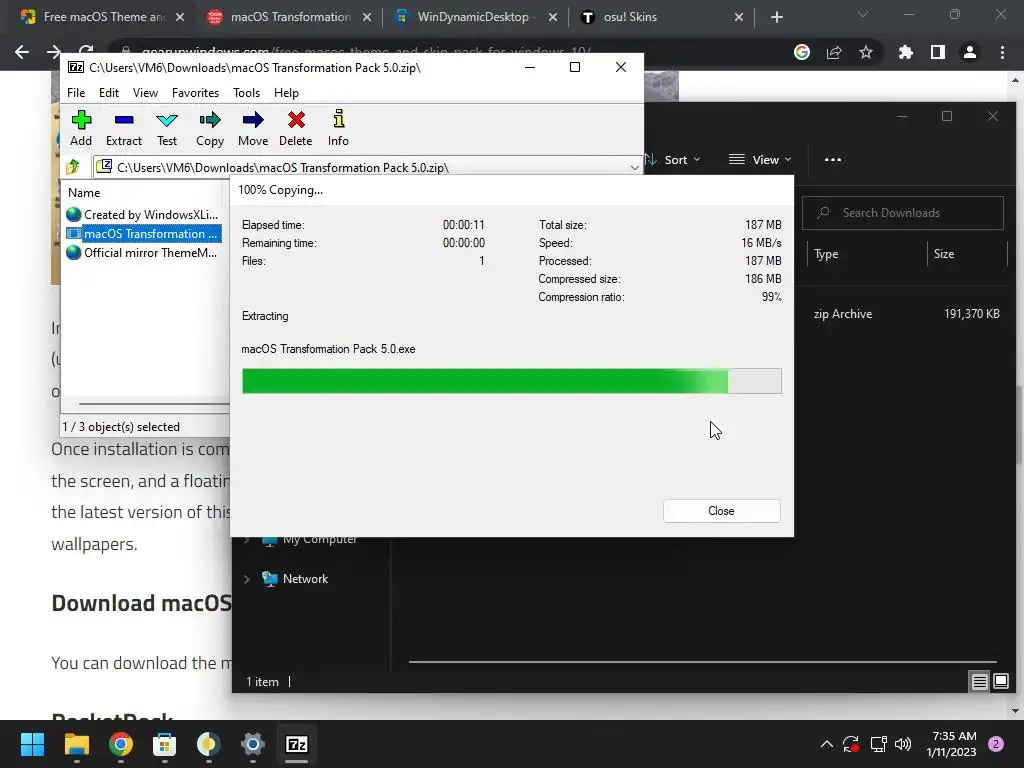
Task: Open the Favorites menu in 7-Zip
Action: [x=195, y=93]
